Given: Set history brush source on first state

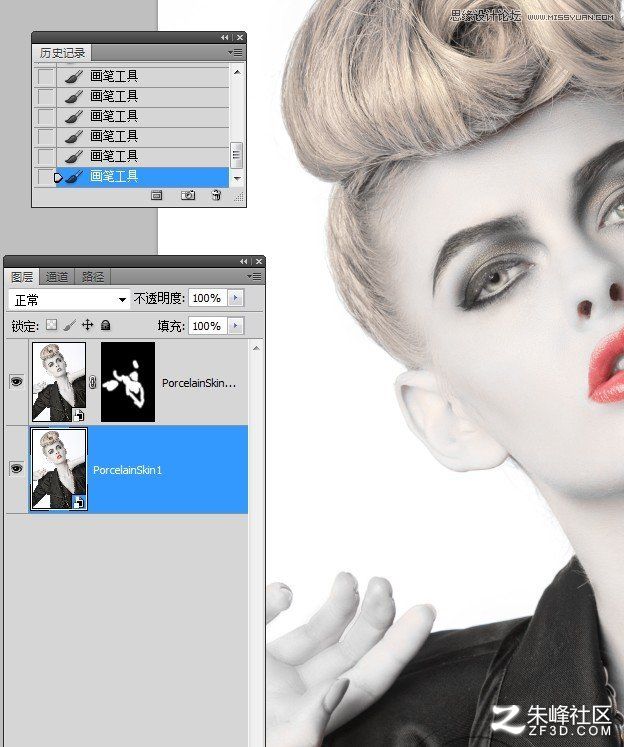Looking at the screenshot, I should (x=46, y=76).
